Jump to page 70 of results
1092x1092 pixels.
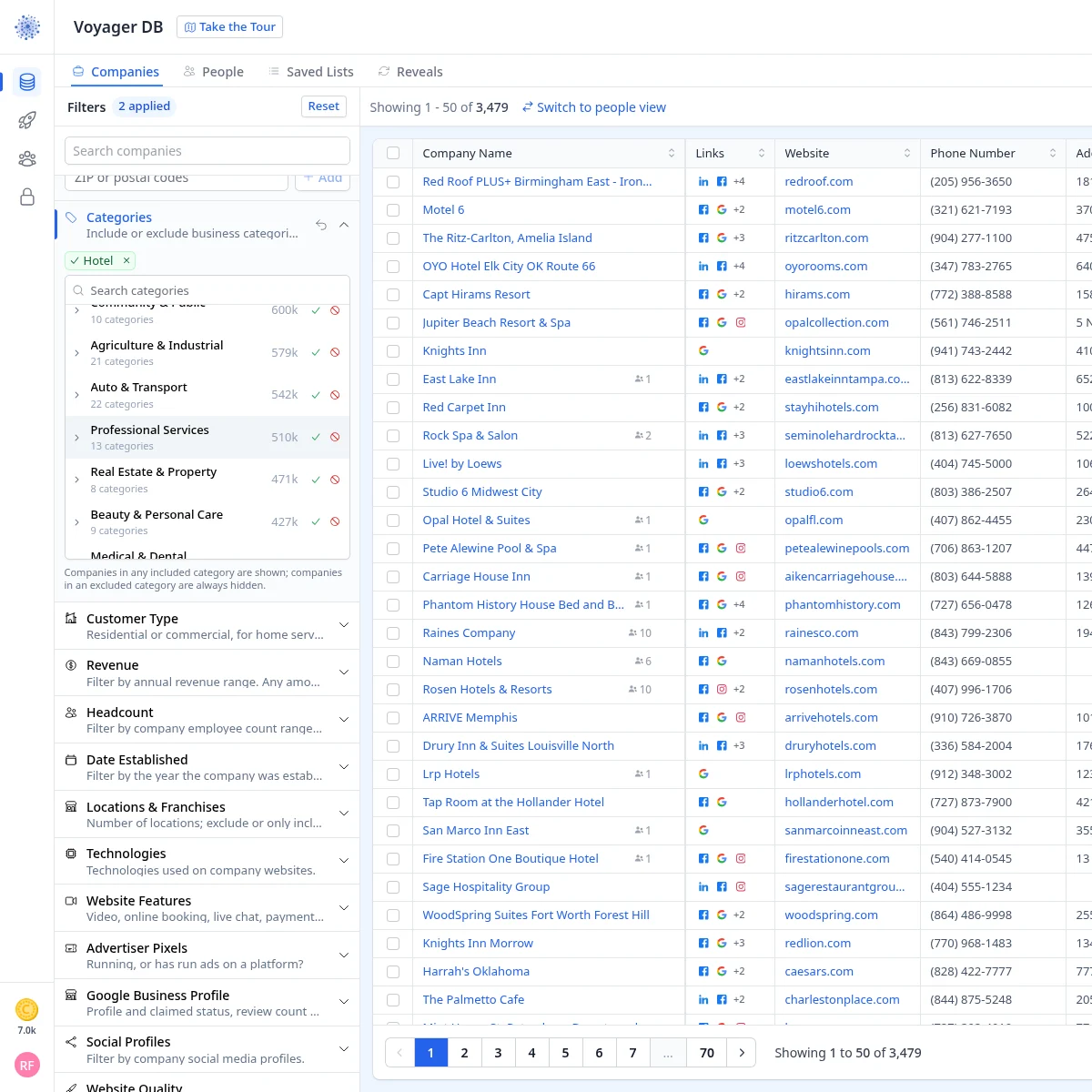(x=707, y=1053)
